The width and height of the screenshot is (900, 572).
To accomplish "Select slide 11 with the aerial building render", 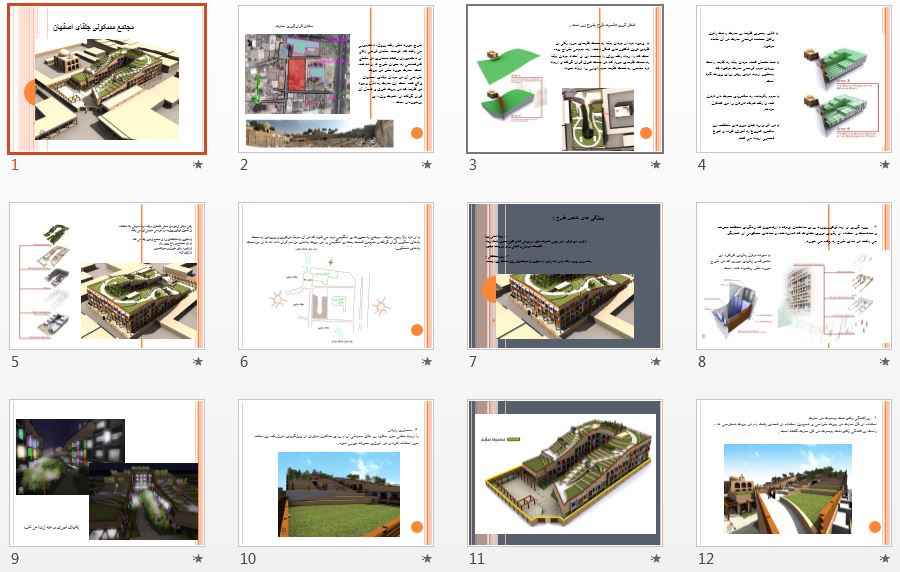I will pyautogui.click(x=565, y=473).
